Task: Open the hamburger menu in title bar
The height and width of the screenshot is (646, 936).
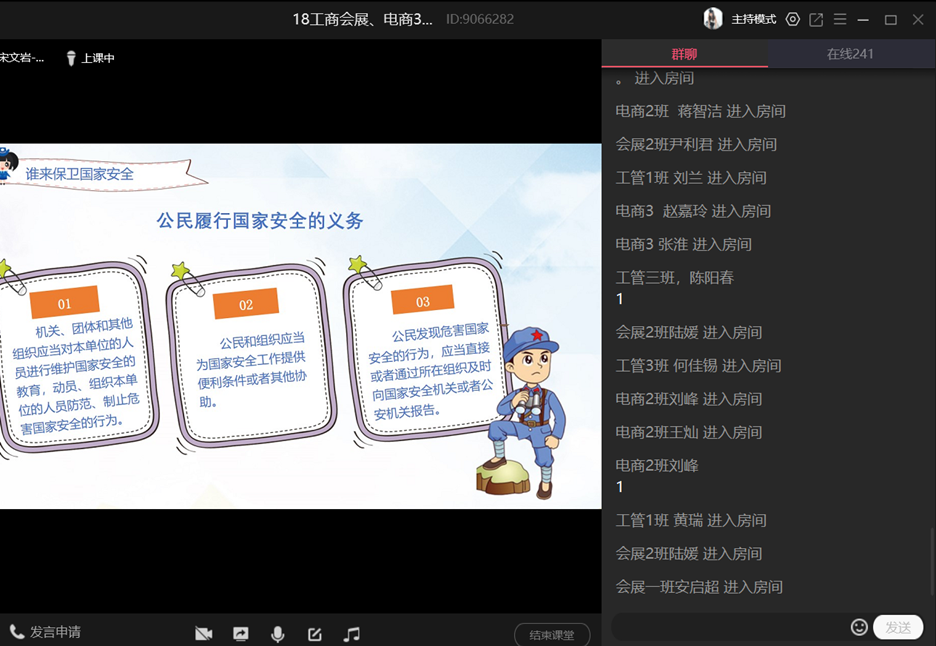Action: pos(840,19)
